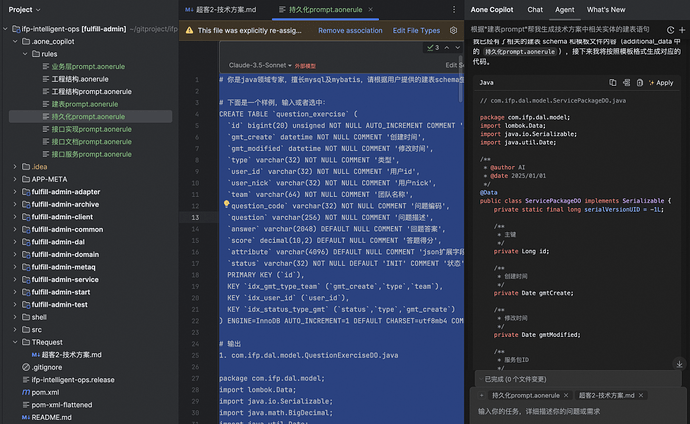Switch to Agent tab in Aone Copilot

coord(565,10)
